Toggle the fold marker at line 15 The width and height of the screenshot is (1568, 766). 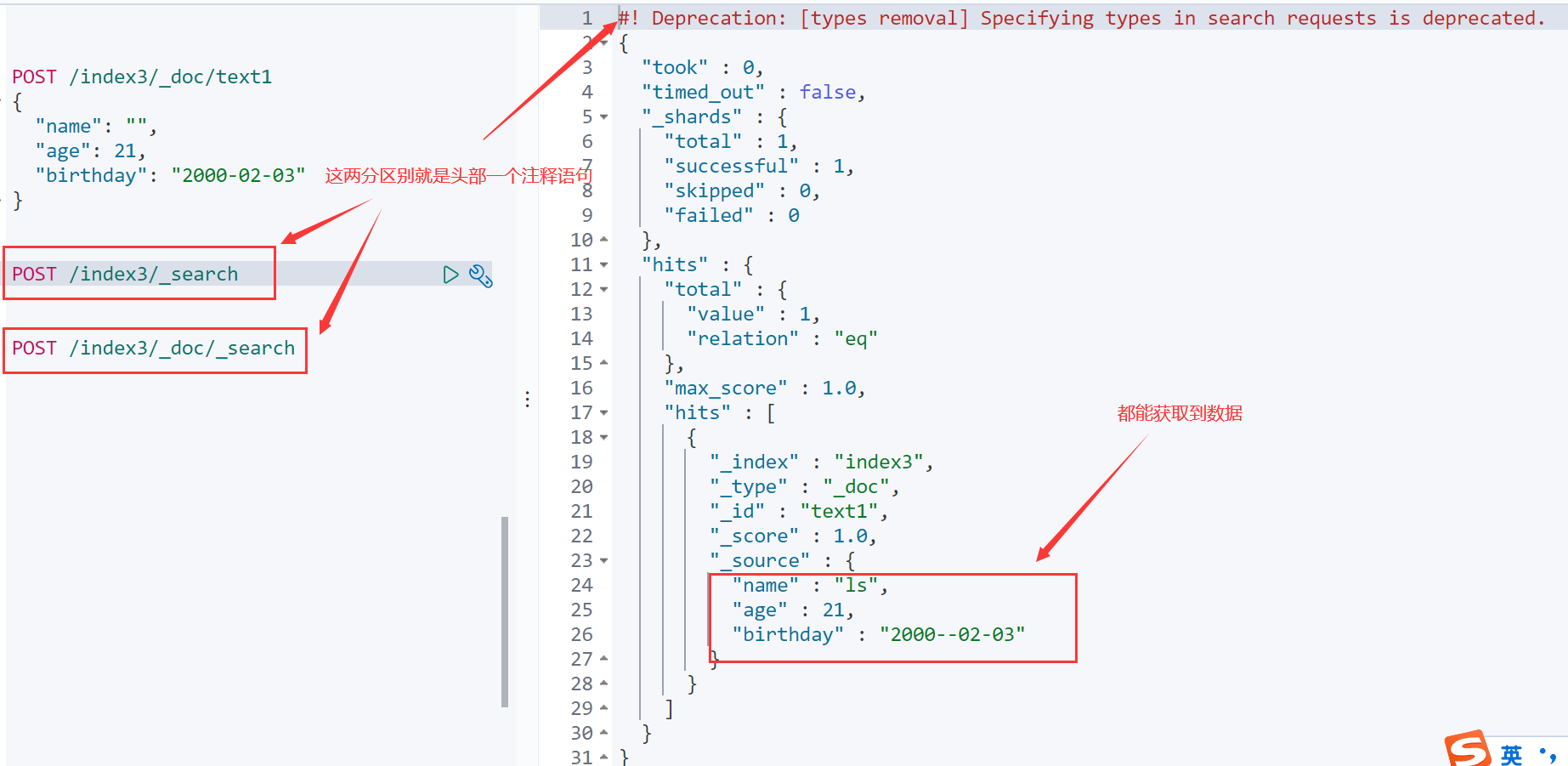coord(604,363)
